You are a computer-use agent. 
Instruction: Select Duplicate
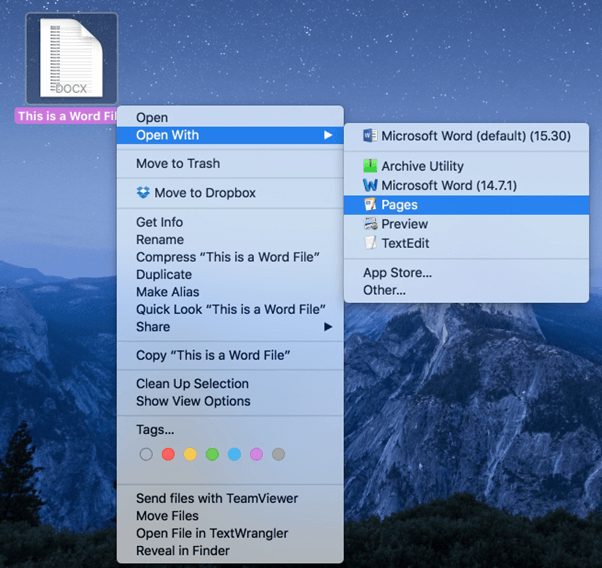(x=230, y=274)
